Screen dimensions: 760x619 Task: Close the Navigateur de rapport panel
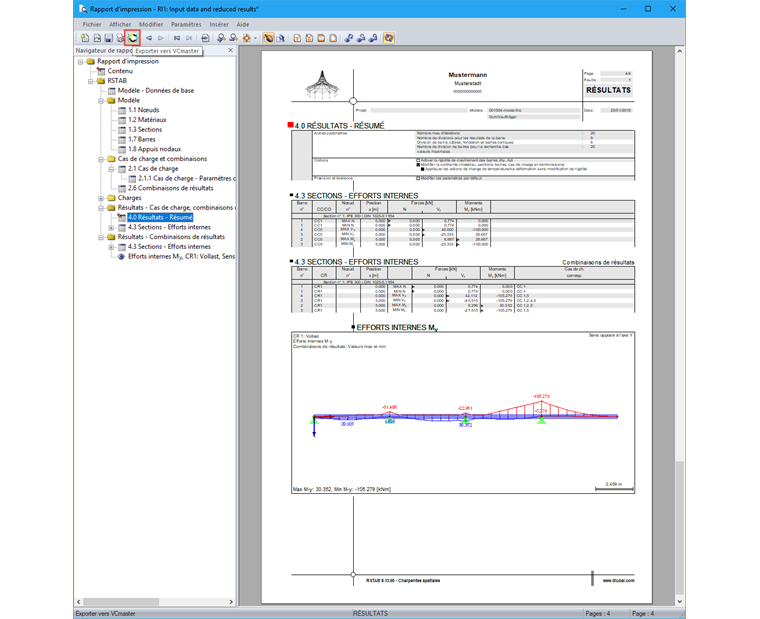coord(230,50)
